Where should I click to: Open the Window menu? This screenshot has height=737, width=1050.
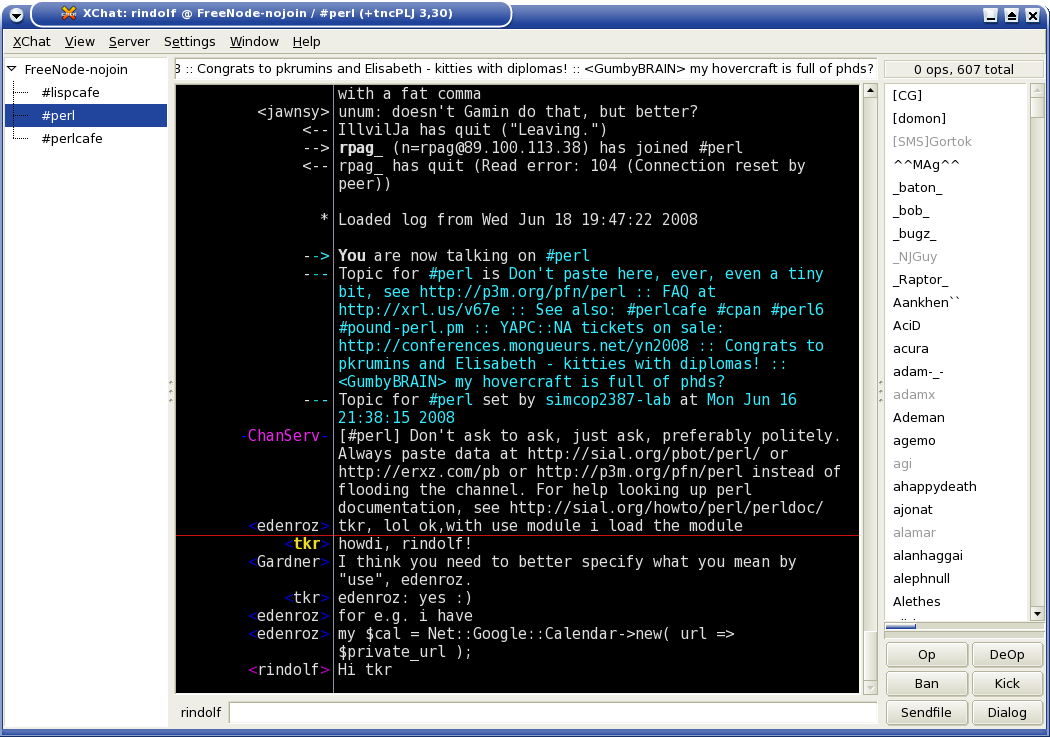[x=254, y=42]
